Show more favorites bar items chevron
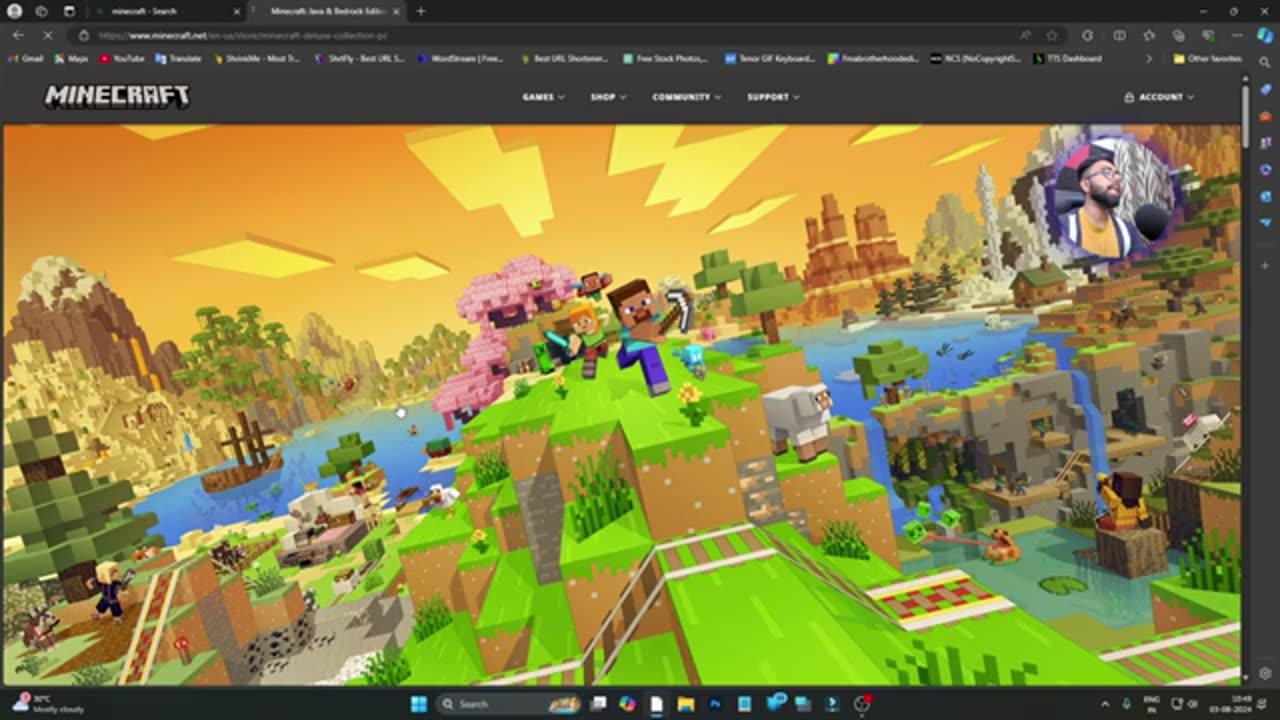Image resolution: width=1280 pixels, height=720 pixels. click(1148, 59)
